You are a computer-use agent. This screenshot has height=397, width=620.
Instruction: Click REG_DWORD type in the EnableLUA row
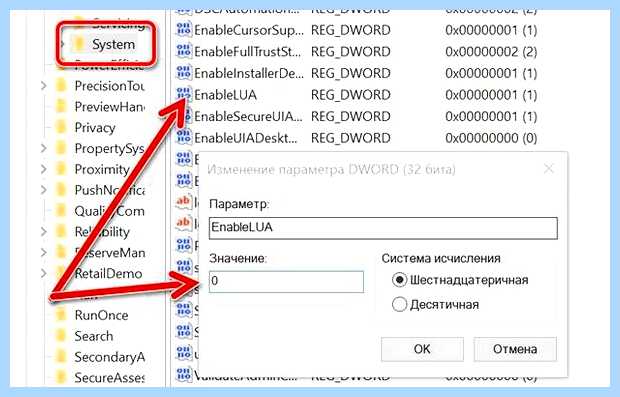click(351, 95)
